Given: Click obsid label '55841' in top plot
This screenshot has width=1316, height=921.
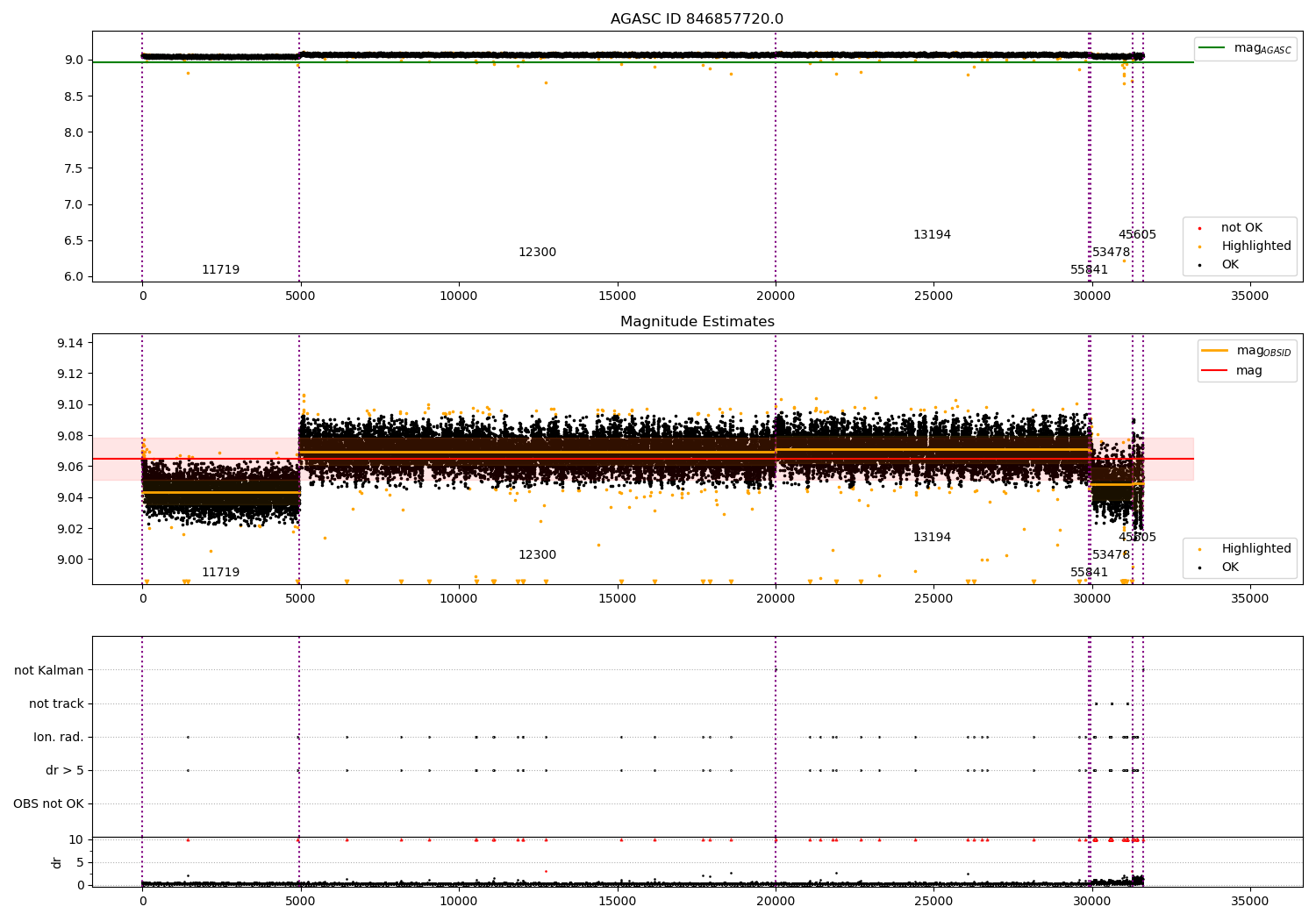Looking at the screenshot, I should click(x=1089, y=270).
